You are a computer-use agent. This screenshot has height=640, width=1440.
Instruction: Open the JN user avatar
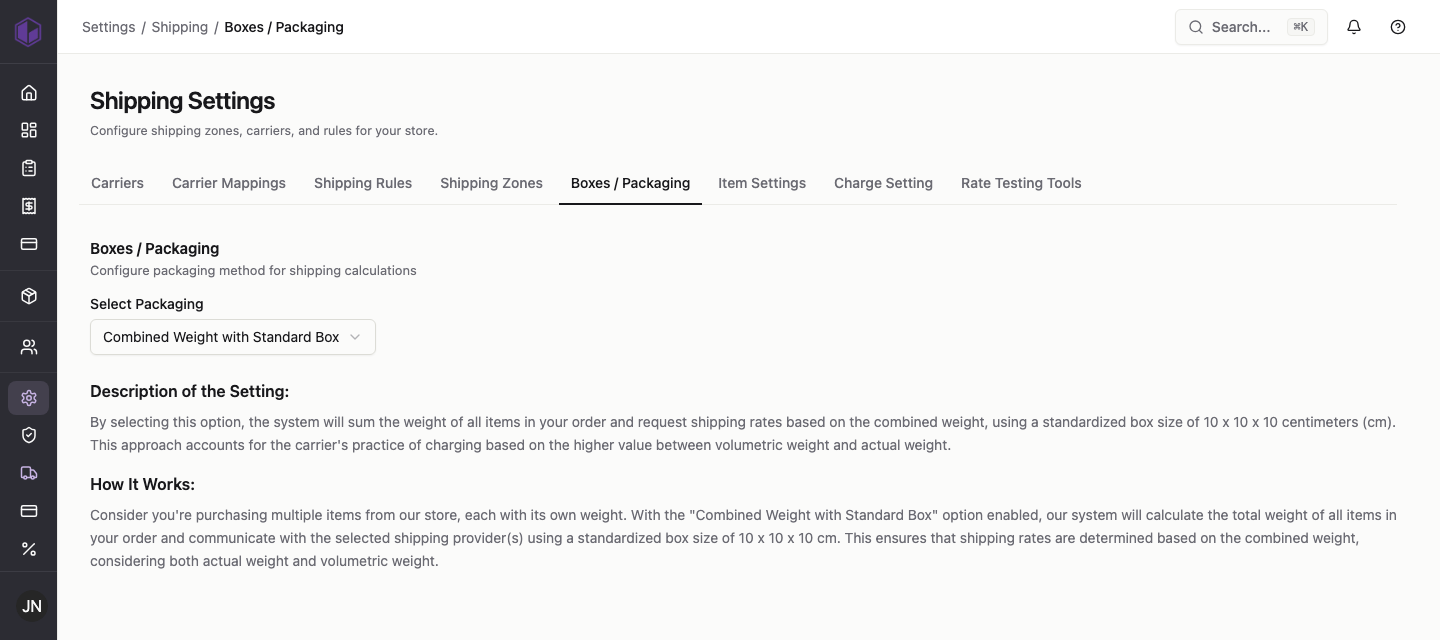(x=32, y=606)
